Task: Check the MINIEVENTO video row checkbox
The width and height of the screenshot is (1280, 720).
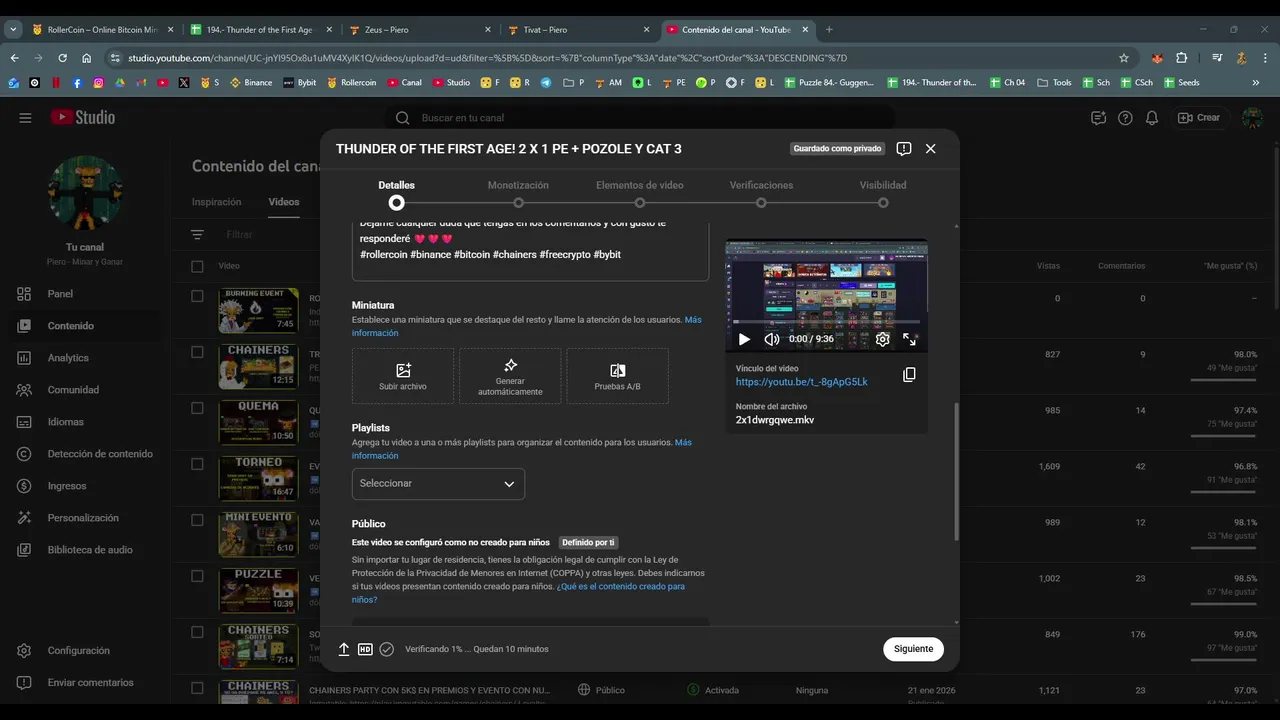Action: [197, 520]
